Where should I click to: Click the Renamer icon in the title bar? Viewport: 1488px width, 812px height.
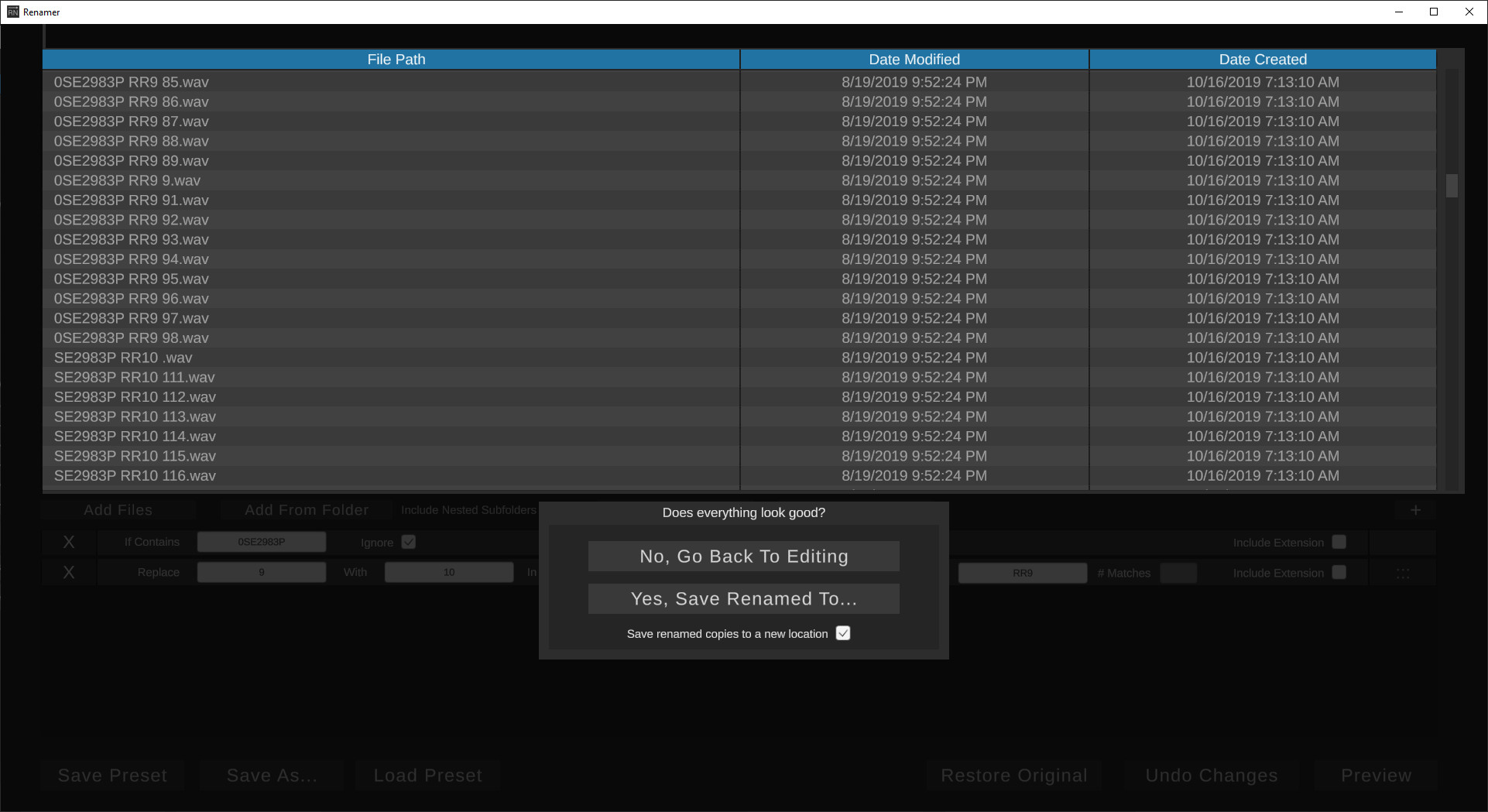12,12
